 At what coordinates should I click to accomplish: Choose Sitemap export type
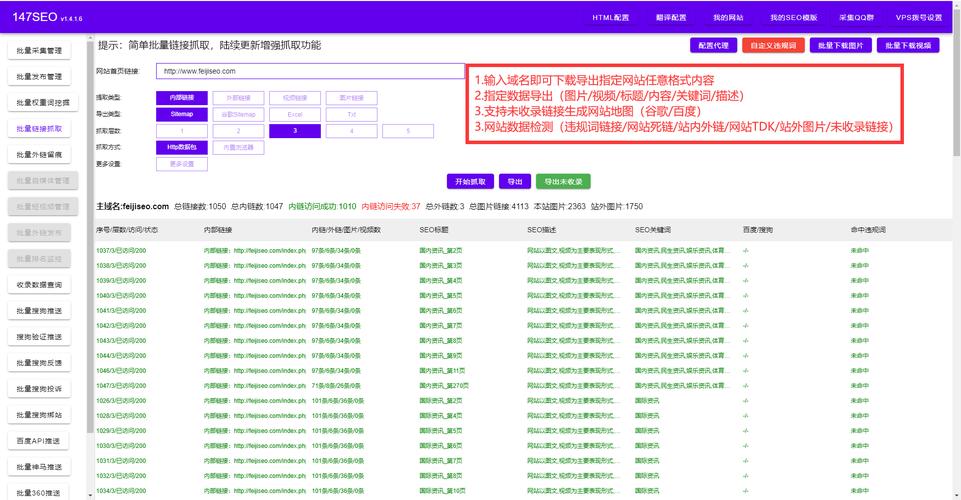[x=181, y=115]
